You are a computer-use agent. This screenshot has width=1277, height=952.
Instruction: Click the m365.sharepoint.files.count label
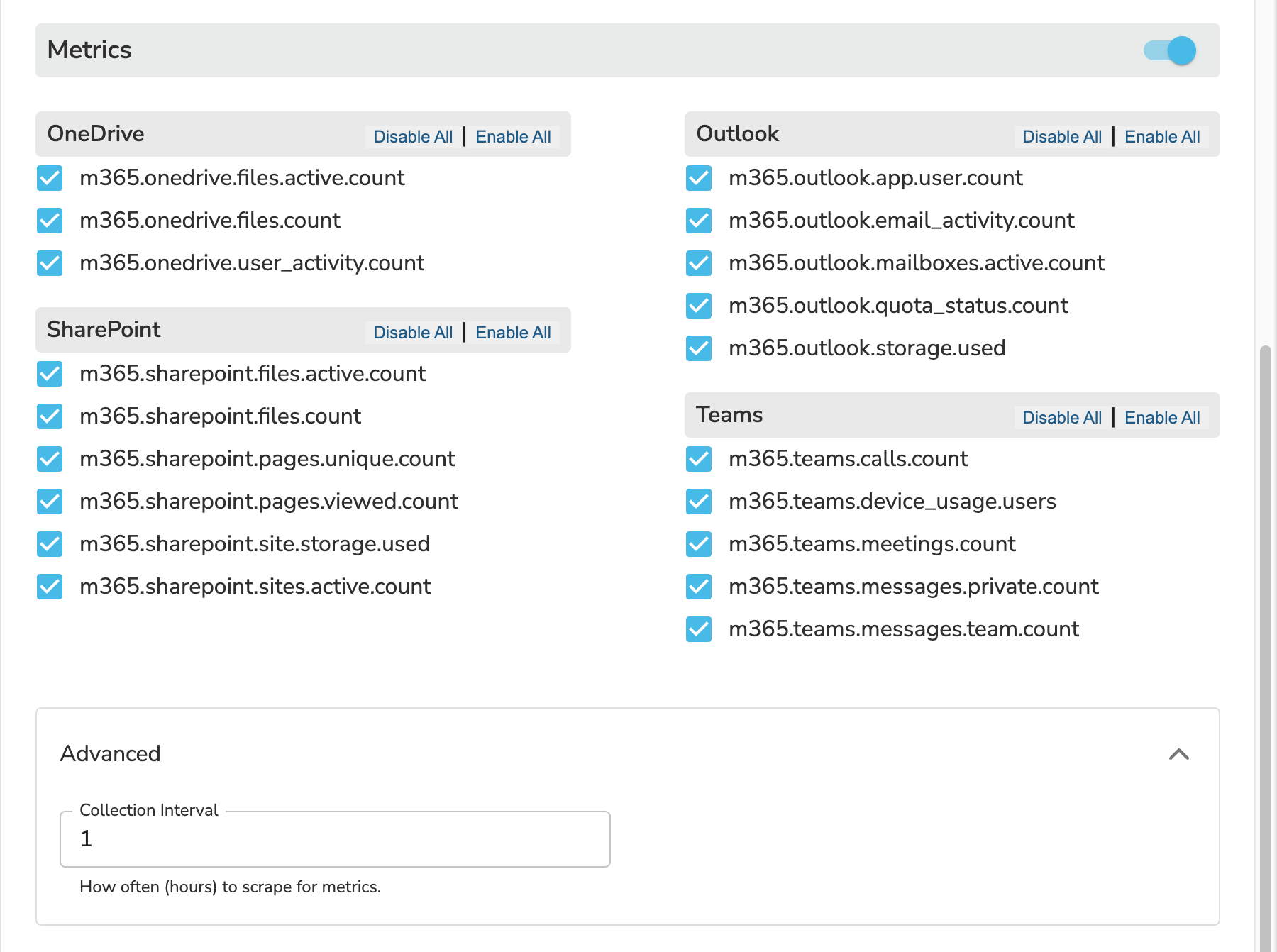(220, 416)
